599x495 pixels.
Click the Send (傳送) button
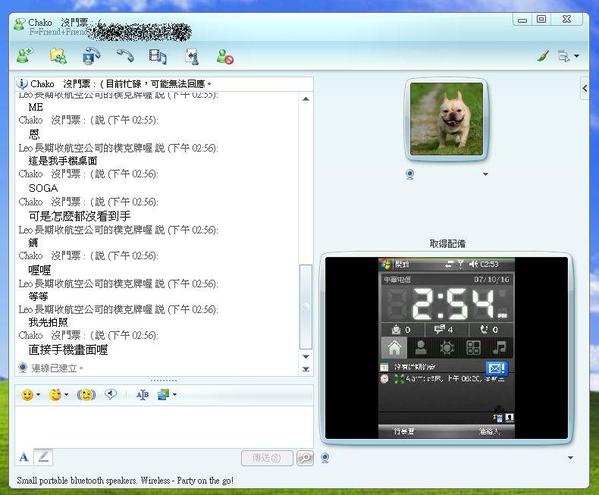coord(267,458)
